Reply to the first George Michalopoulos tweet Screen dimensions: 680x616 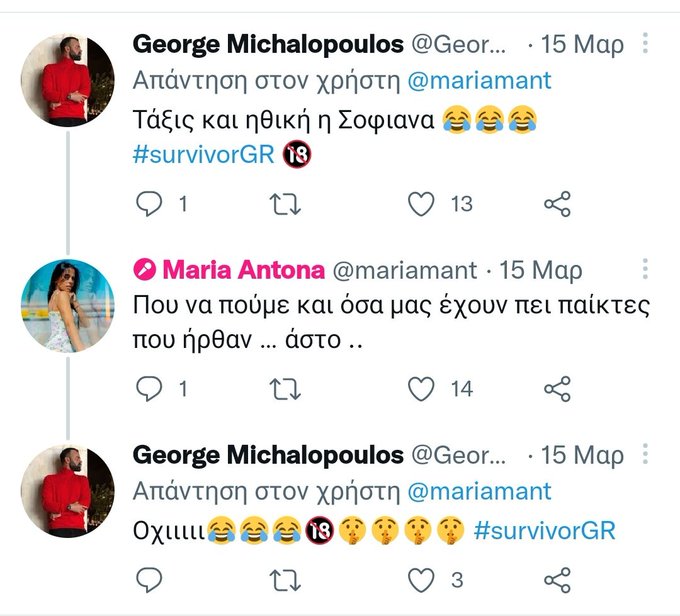(x=148, y=204)
